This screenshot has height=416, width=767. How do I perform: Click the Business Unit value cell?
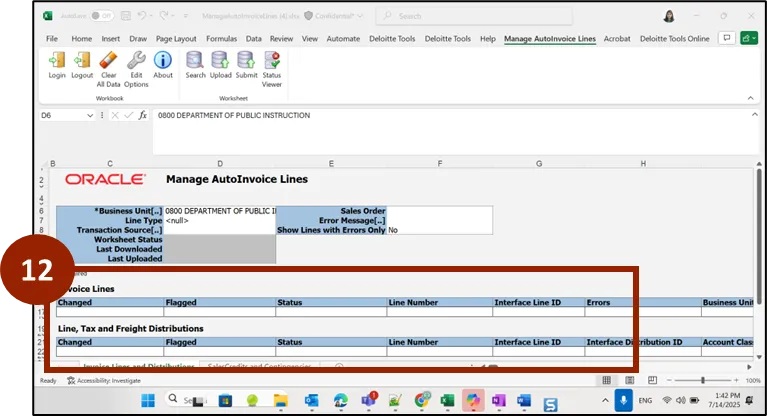tap(219, 211)
